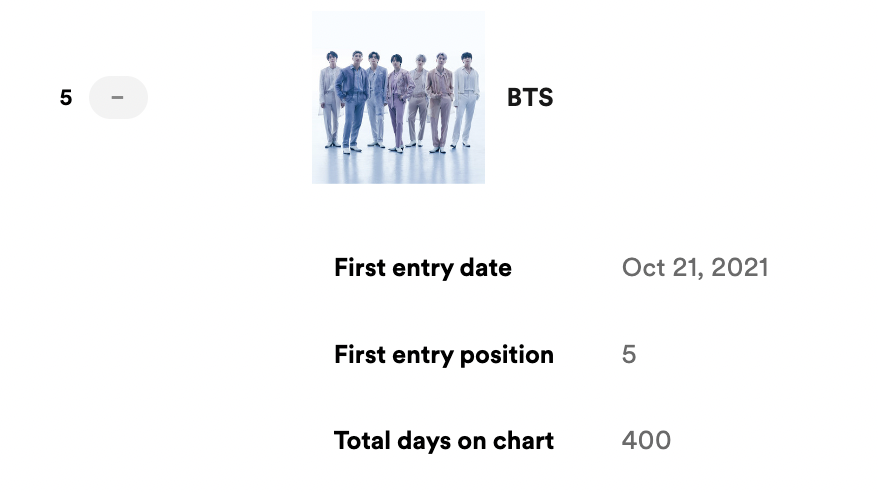Open the artist page via the BTS cover image
The image size is (878, 492).
[398, 97]
